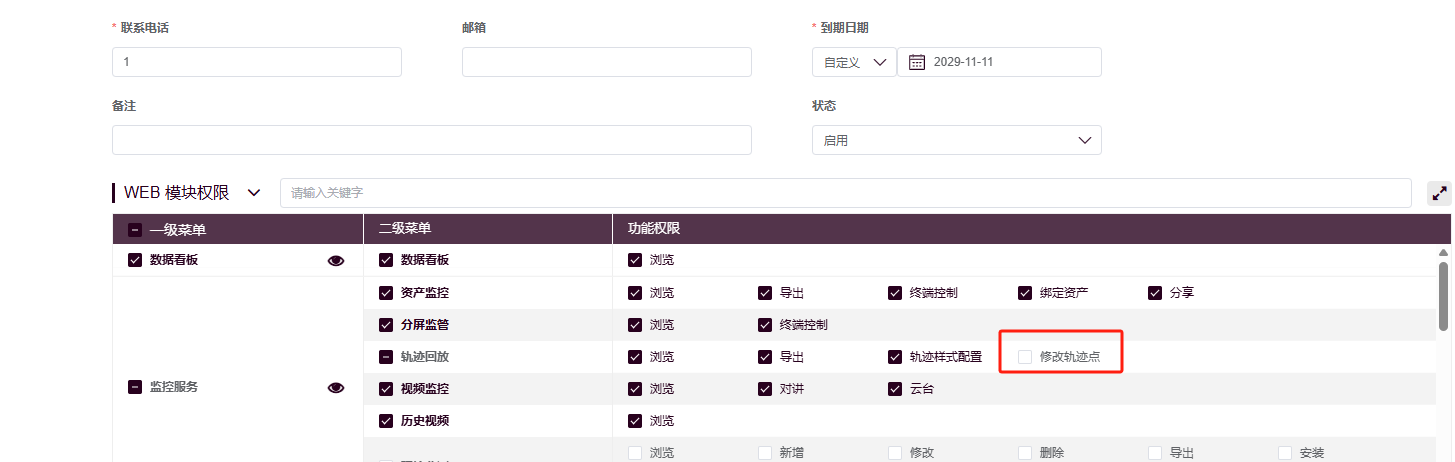Click the expand fullscreen icon beside search
This screenshot has height=462, width=1455.
click(1439, 193)
